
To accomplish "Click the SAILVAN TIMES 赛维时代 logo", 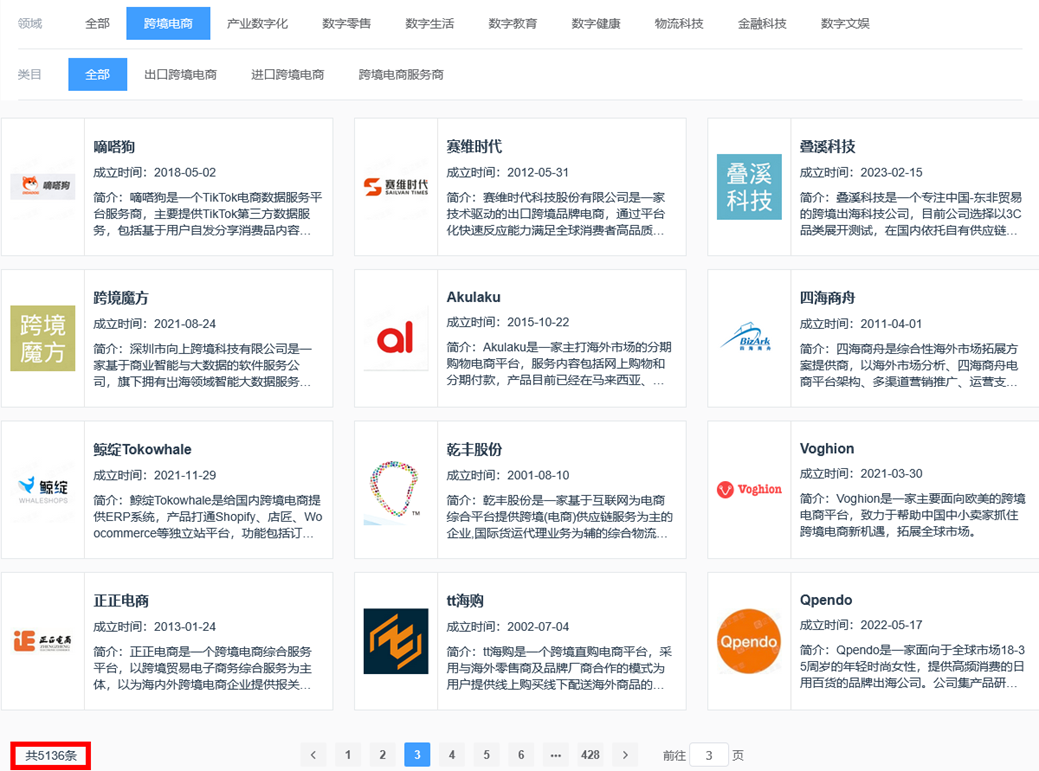I will click(x=398, y=186).
